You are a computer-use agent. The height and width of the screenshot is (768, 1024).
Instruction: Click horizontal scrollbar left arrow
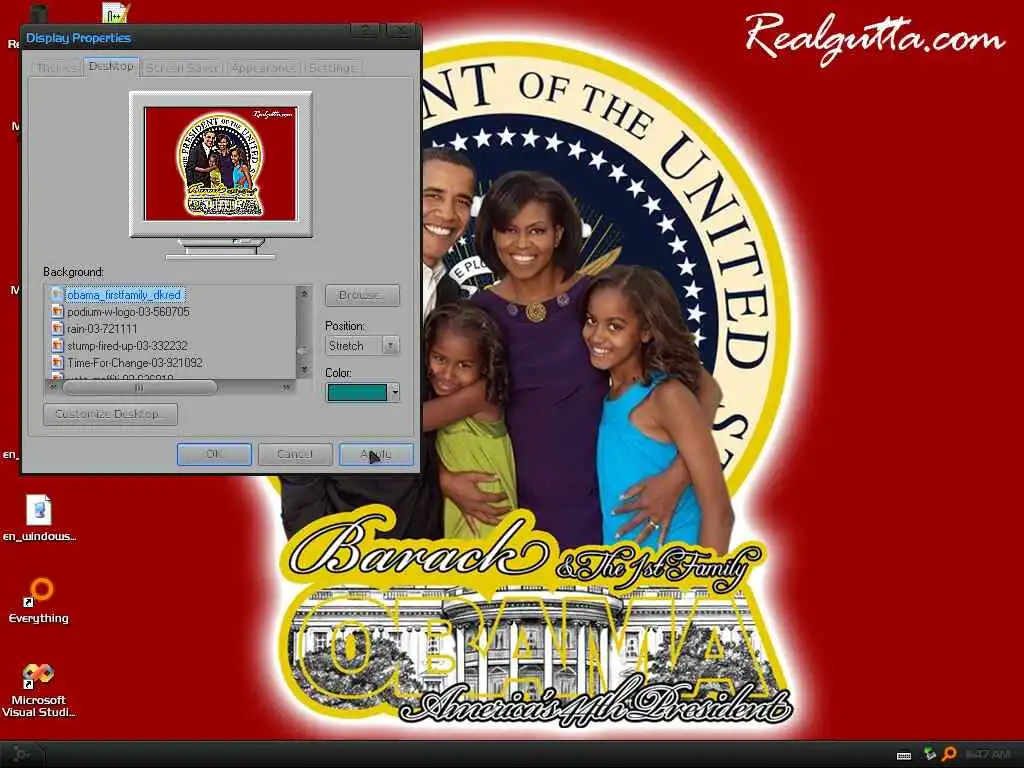(54, 387)
